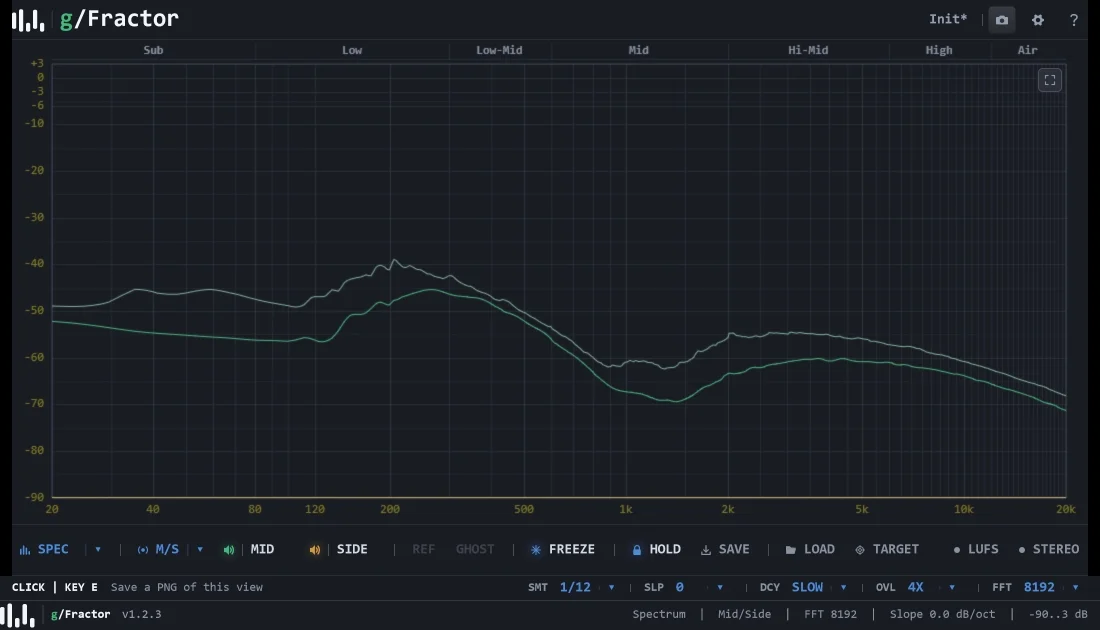Open the FFT size dropdown arrow
Screen dimensions: 1100x630
click(x=1075, y=587)
